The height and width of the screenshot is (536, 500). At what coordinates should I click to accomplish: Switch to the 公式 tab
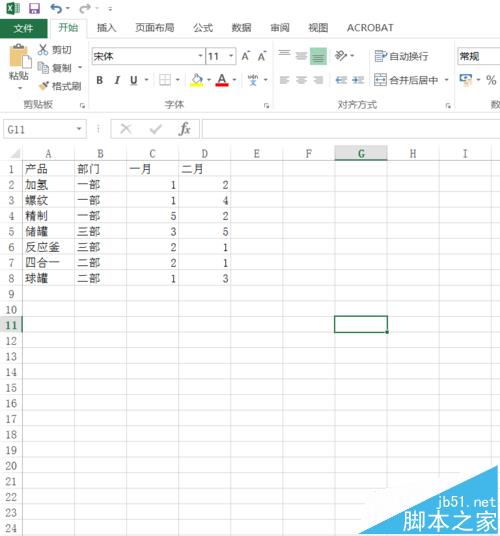(203, 28)
